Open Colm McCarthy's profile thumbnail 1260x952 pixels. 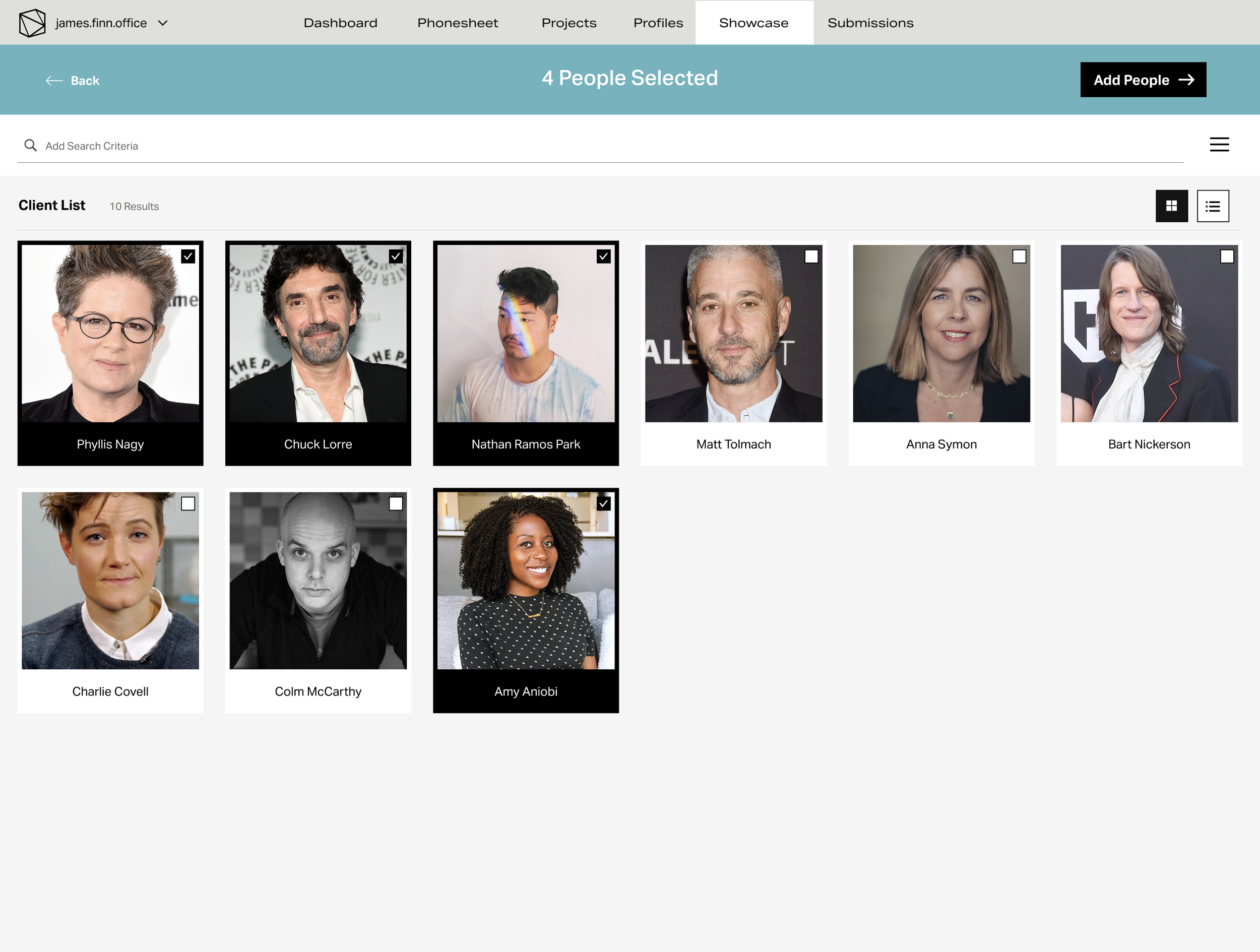click(318, 581)
